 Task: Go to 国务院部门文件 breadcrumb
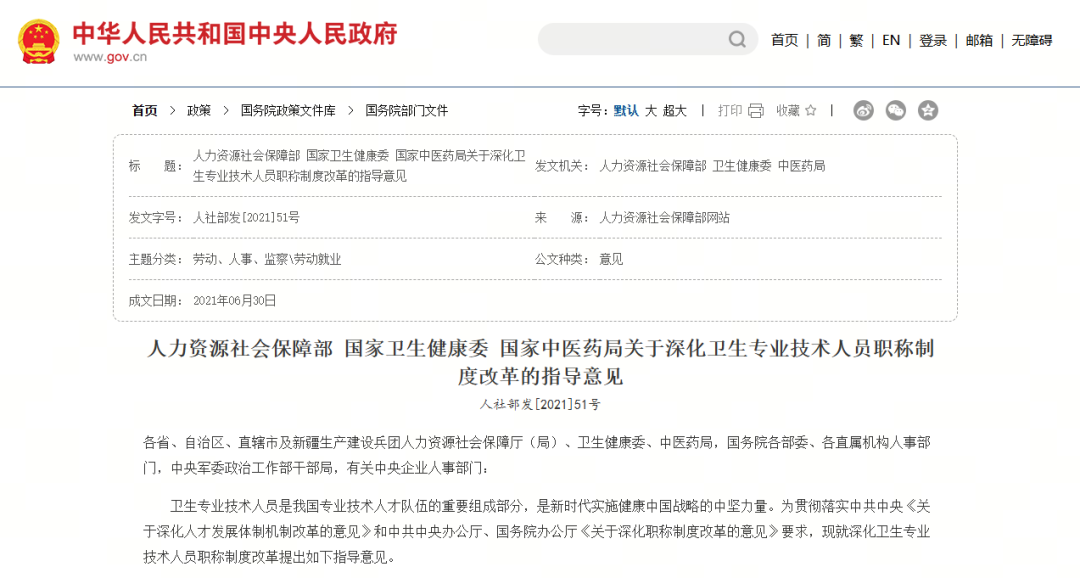click(x=406, y=110)
